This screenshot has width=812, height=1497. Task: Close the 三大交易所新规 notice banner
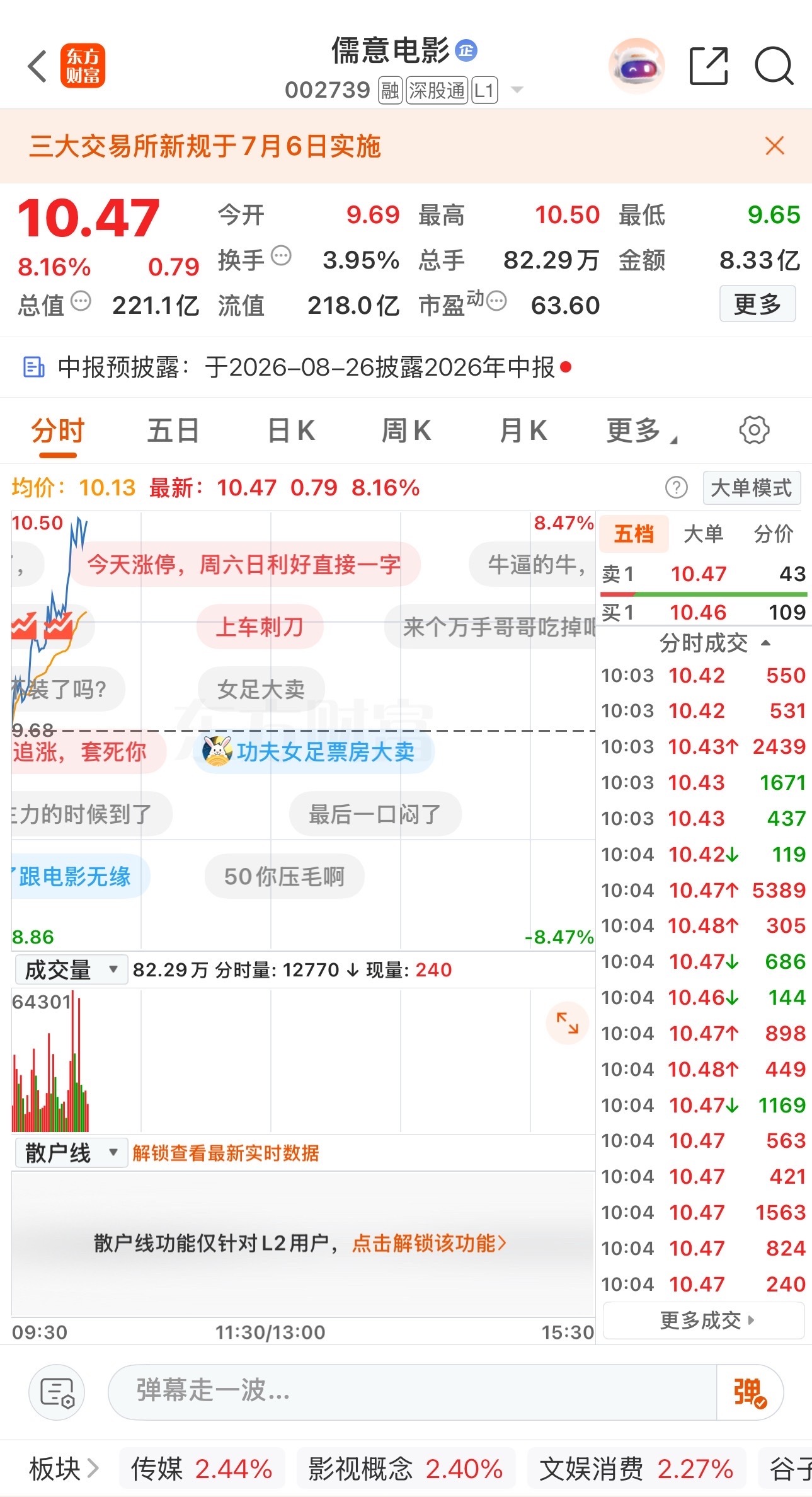[x=775, y=146]
